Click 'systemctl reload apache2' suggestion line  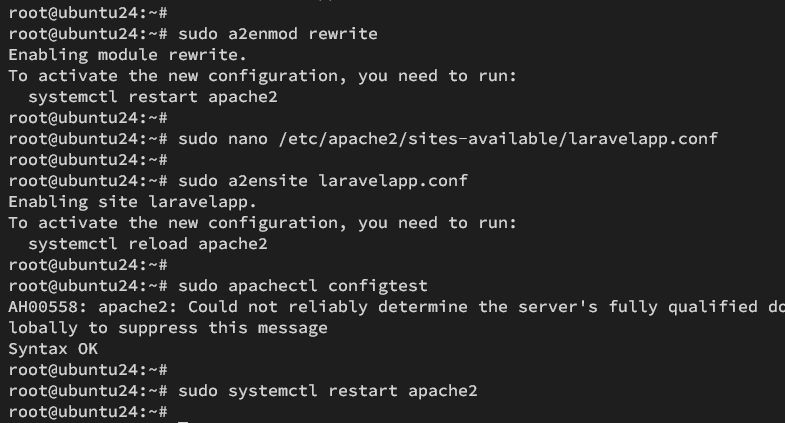click(148, 244)
